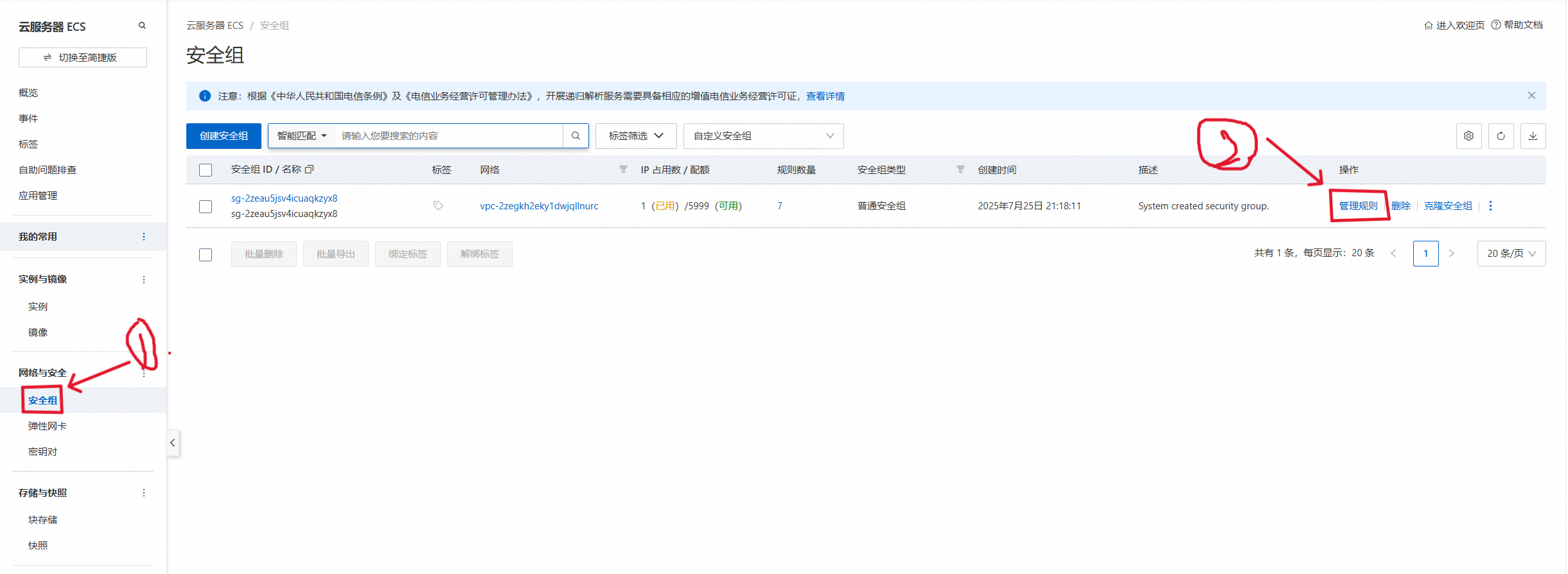Collapse the left sidebar with arrow handle
Screen dimensions: 1568x574
(173, 443)
